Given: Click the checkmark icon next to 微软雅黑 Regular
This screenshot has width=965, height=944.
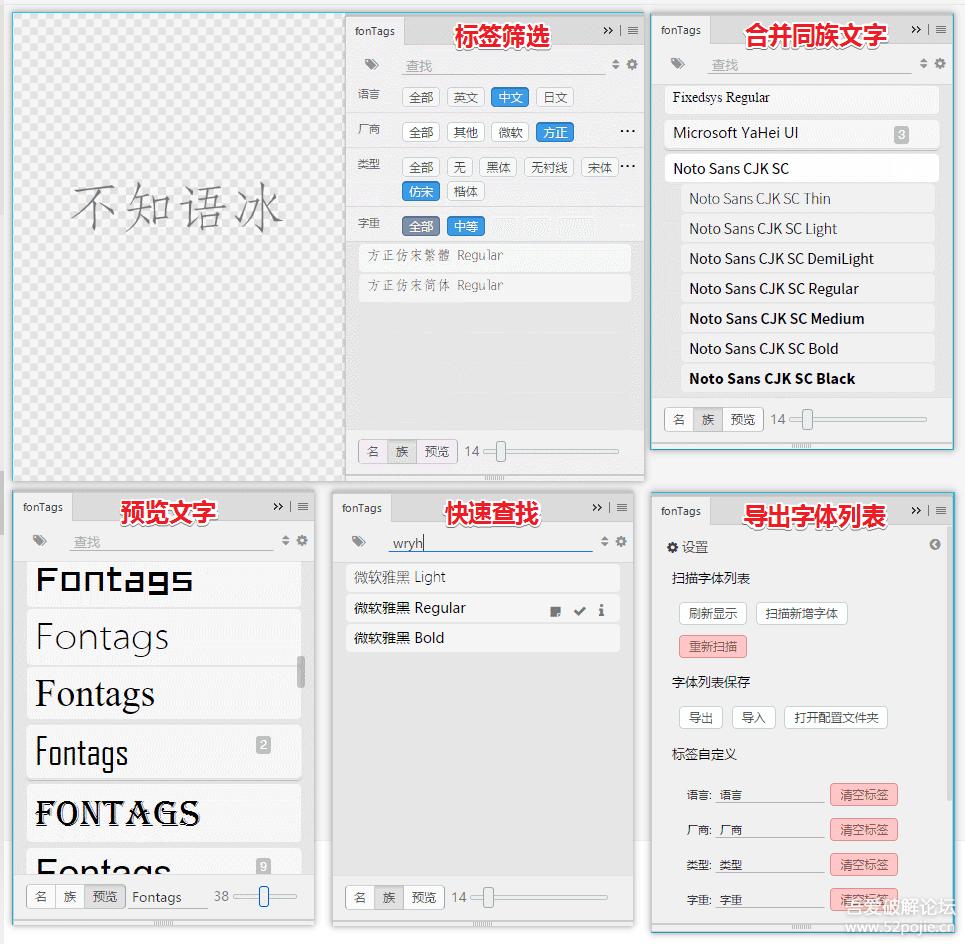Looking at the screenshot, I should [579, 610].
